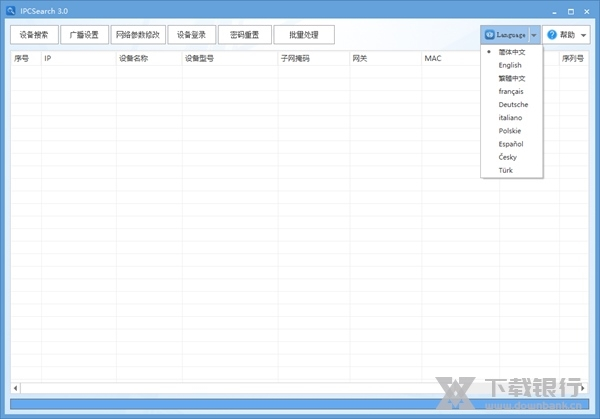Choose English from the language menu
The width and height of the screenshot is (600, 419).
point(512,65)
